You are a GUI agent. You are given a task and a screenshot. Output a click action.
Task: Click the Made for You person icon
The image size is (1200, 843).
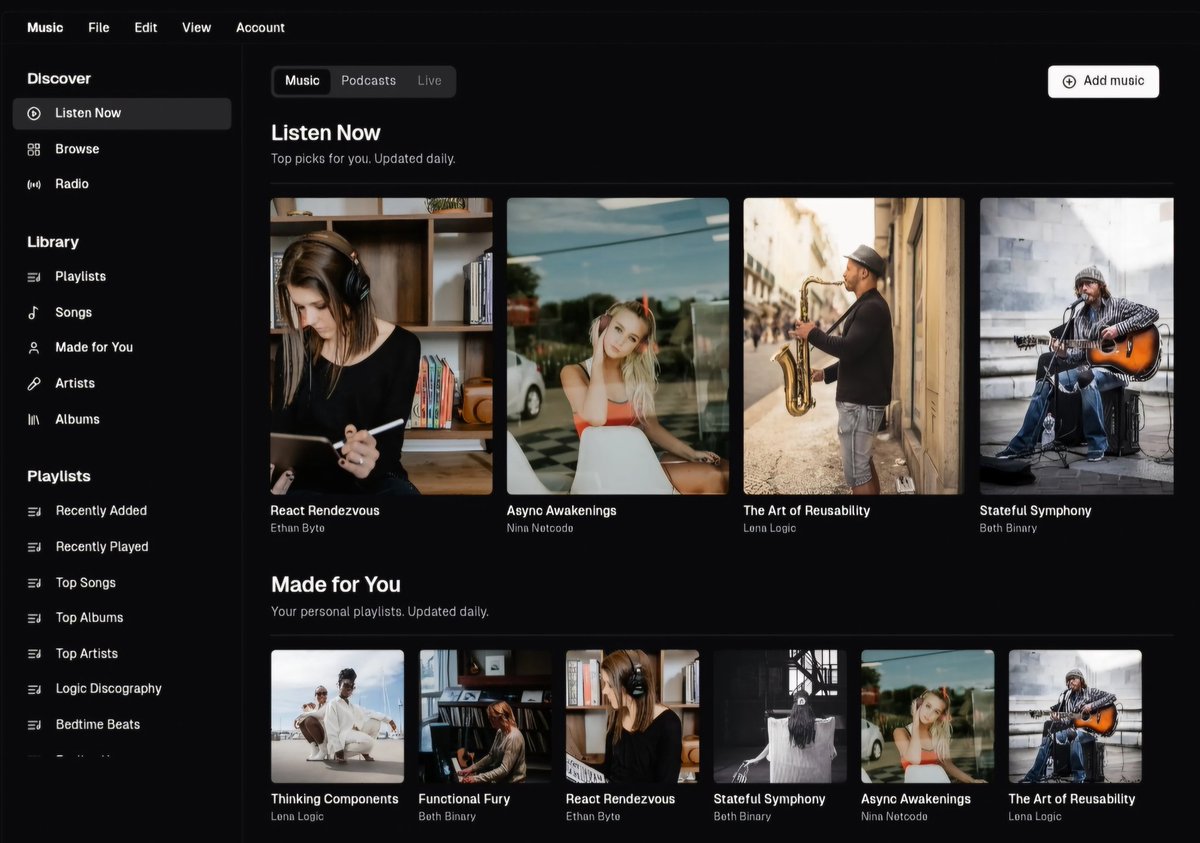point(34,348)
